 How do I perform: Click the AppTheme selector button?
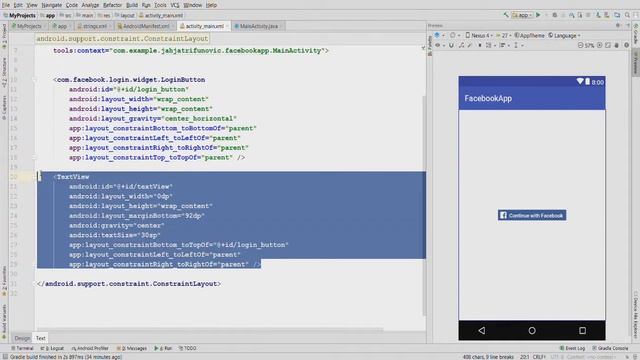coord(529,36)
